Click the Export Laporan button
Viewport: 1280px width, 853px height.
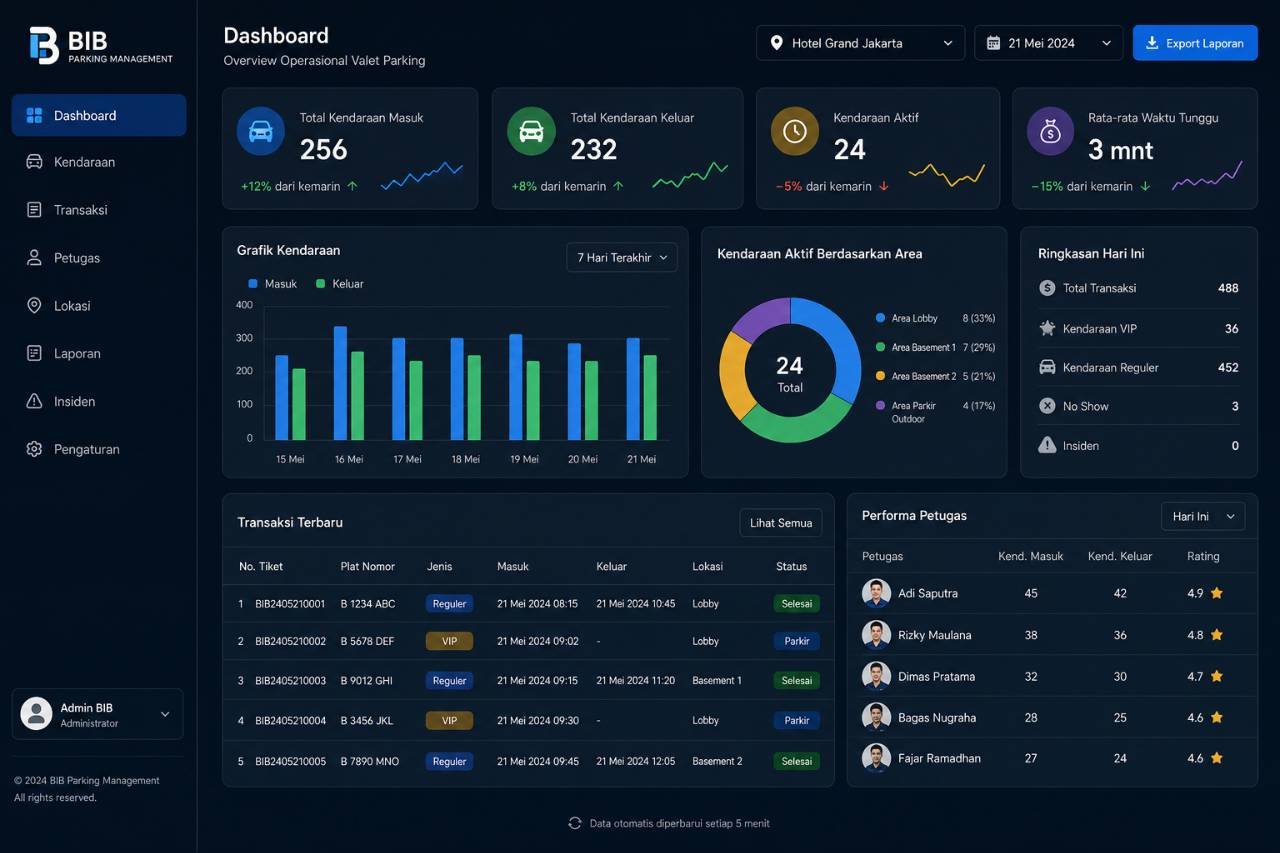[x=1195, y=43]
